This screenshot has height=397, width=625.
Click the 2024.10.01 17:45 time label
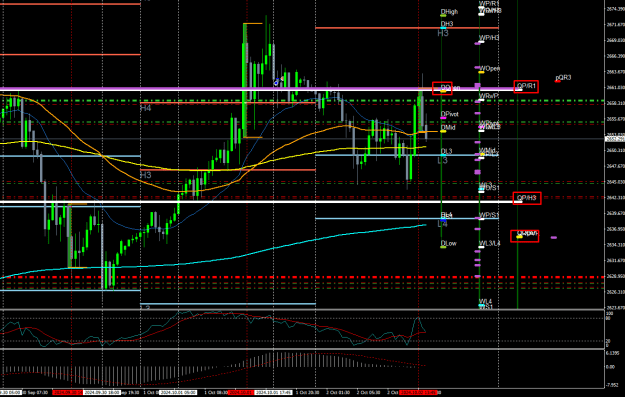point(273,393)
